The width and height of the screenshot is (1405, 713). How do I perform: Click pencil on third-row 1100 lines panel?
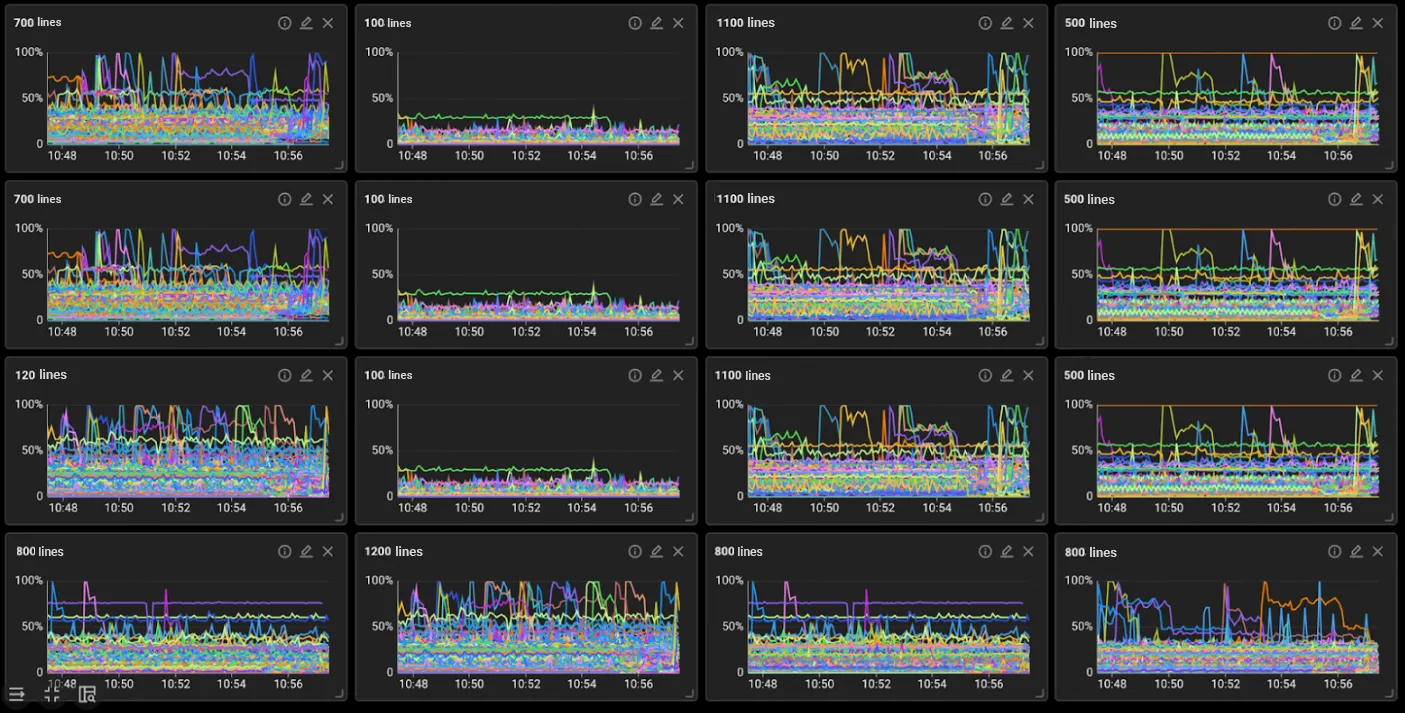pyautogui.click(x=1006, y=375)
